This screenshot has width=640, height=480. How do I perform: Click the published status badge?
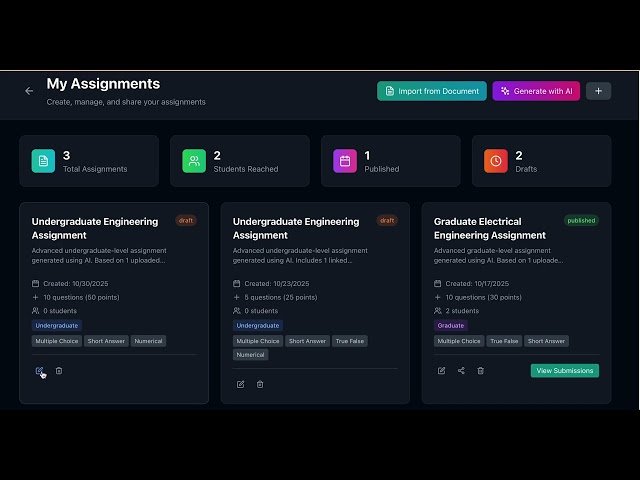click(581, 220)
